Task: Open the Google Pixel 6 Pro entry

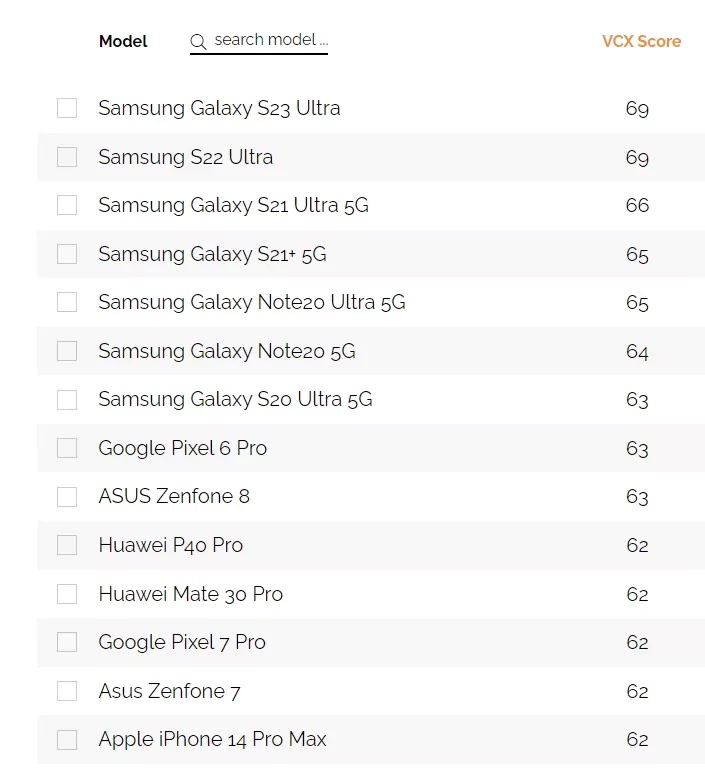Action: pyautogui.click(x=182, y=448)
